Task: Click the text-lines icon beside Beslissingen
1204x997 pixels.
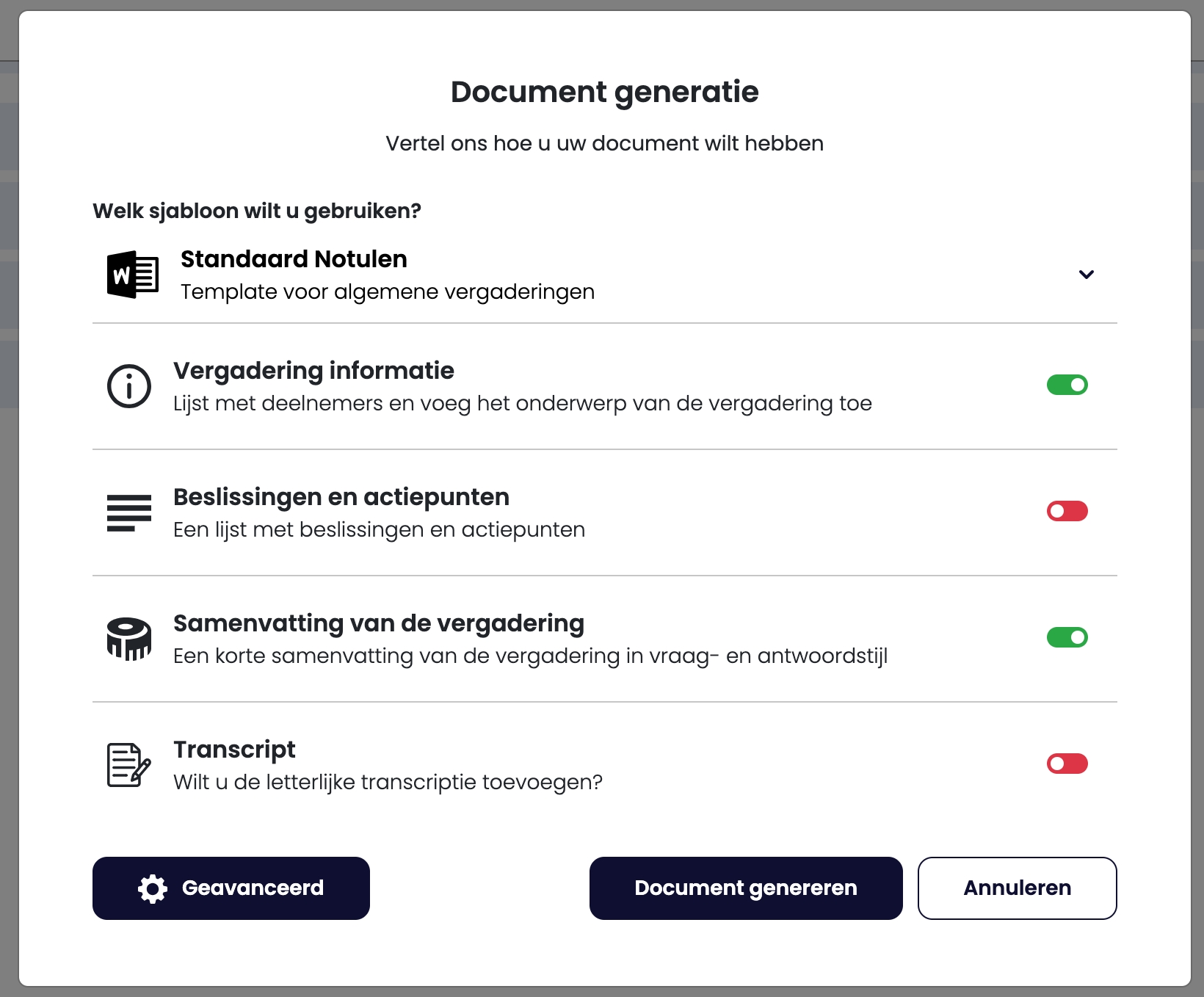Action: coord(129,512)
